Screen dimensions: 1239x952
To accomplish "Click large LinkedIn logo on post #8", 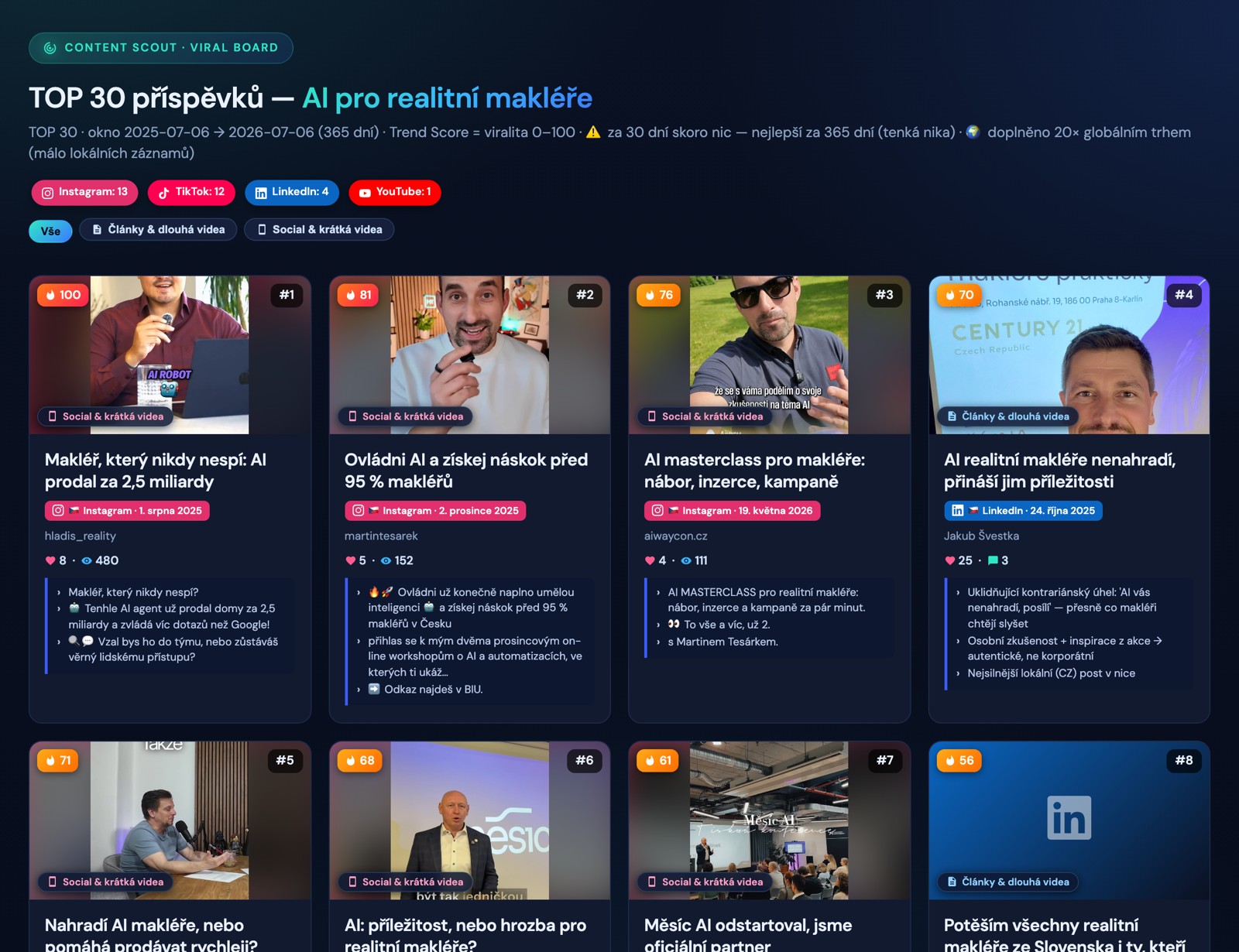I will tap(1069, 818).
